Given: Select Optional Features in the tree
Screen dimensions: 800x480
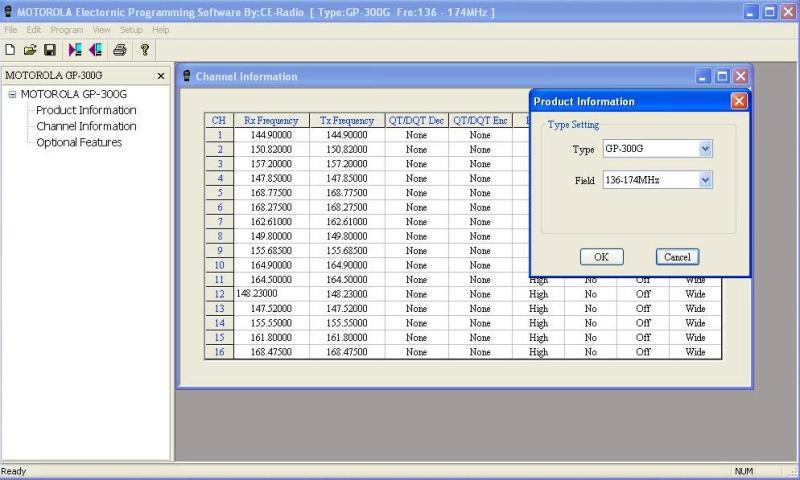Looking at the screenshot, I should [x=79, y=143].
